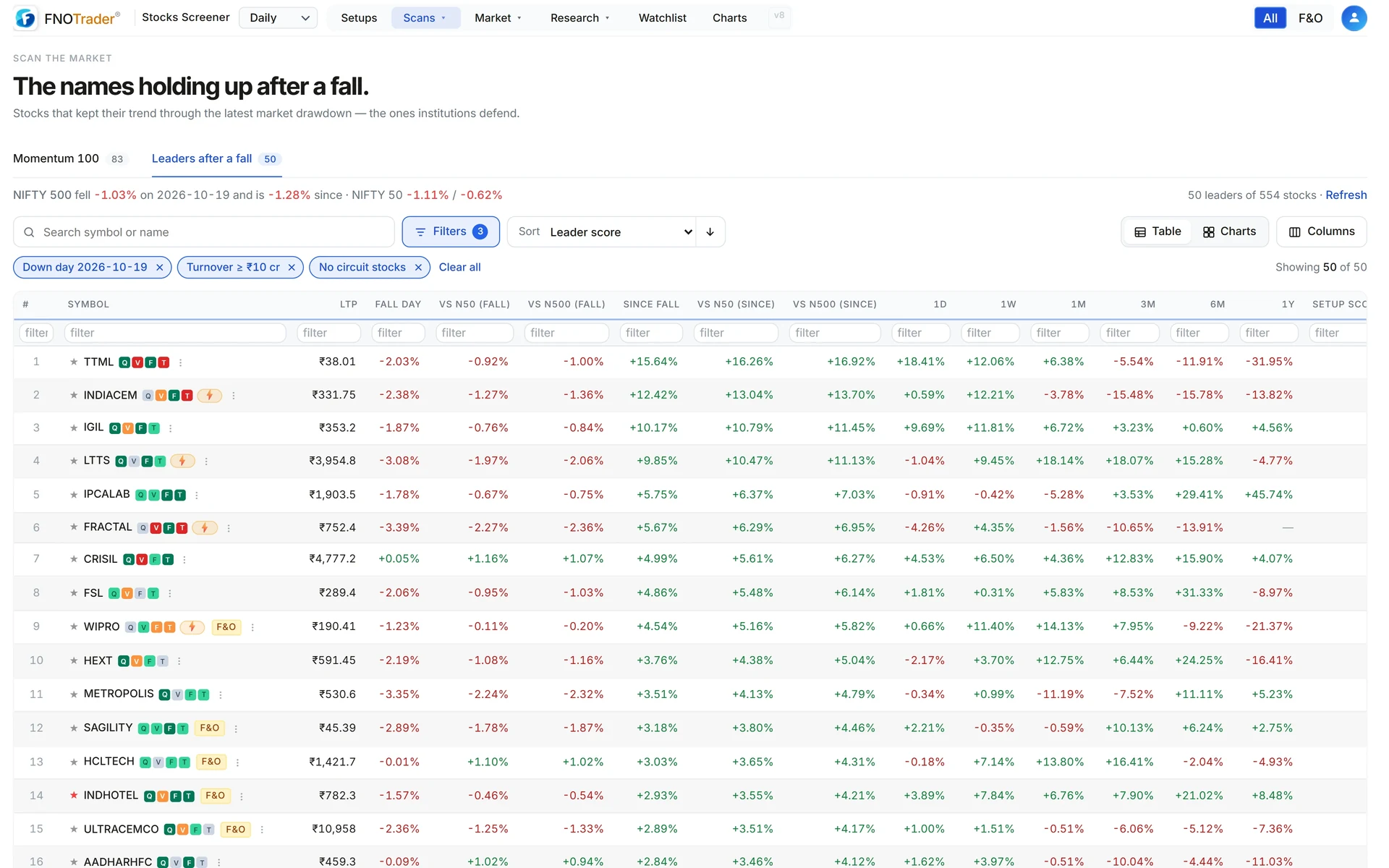Image resolution: width=1389 pixels, height=868 pixels.
Task: Click the lightning bolt badge on WIPRO
Action: (192, 627)
